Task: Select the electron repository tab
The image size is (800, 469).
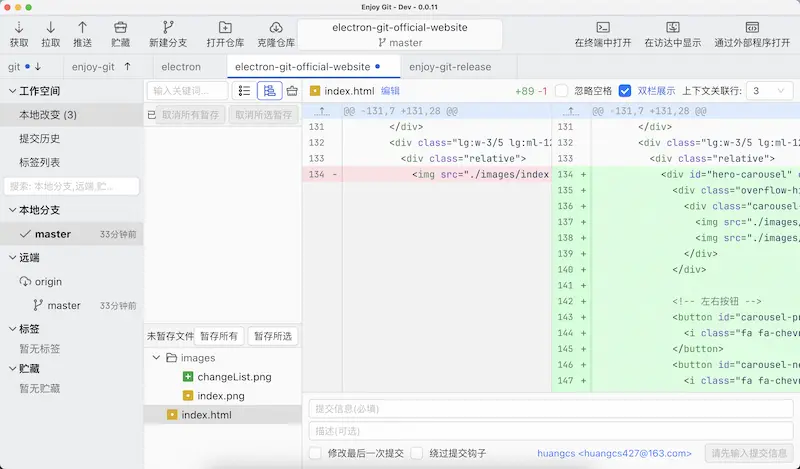Action: 181,67
